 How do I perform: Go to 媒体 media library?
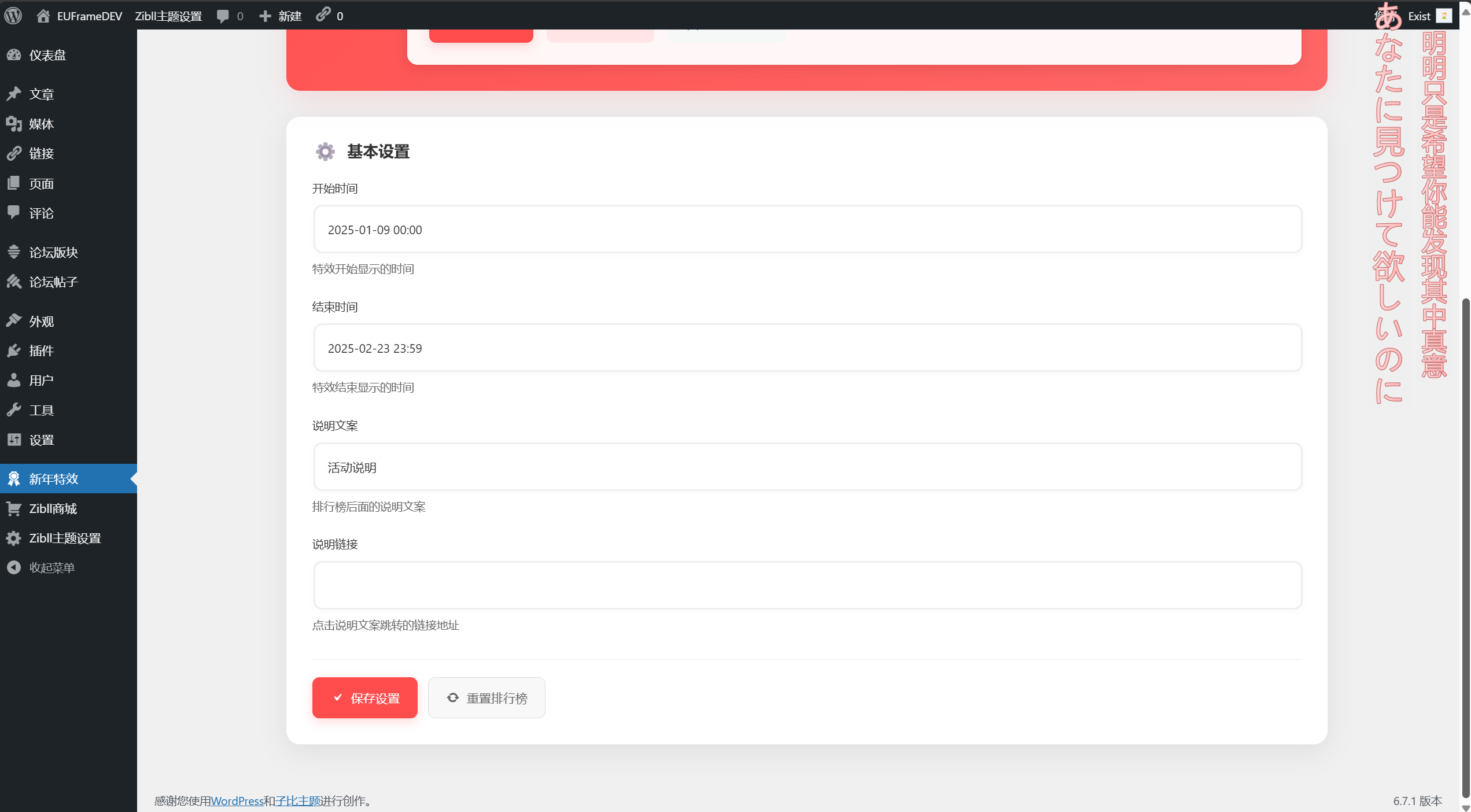coord(41,124)
